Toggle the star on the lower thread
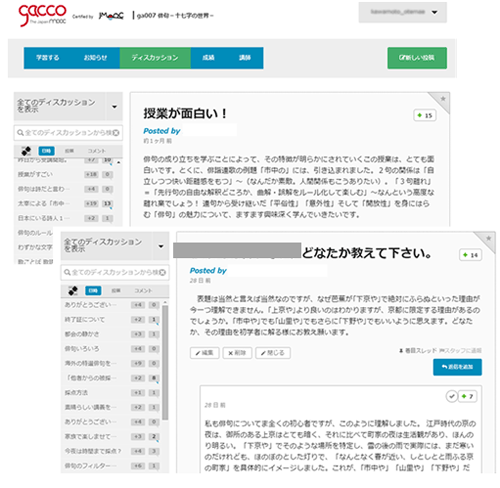 [488, 238]
